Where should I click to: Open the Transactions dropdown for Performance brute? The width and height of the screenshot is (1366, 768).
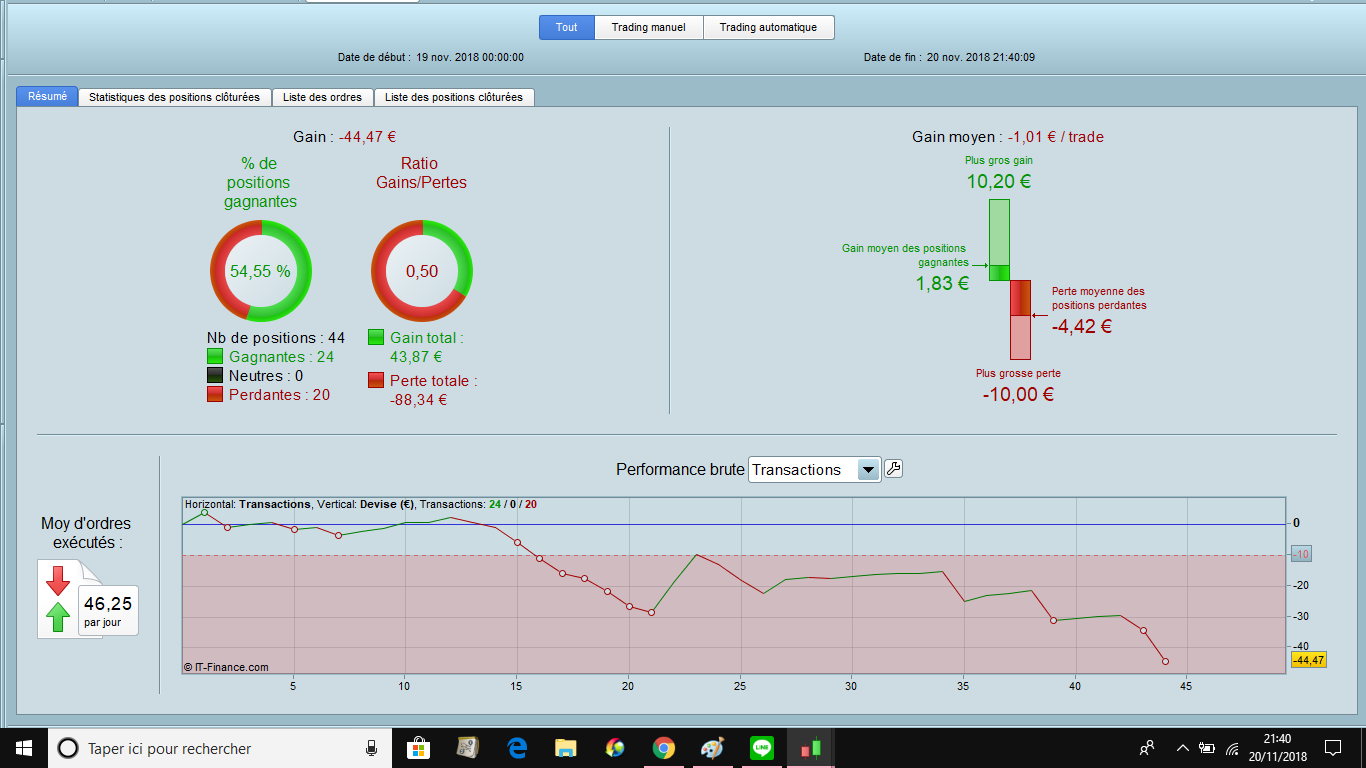[814, 470]
